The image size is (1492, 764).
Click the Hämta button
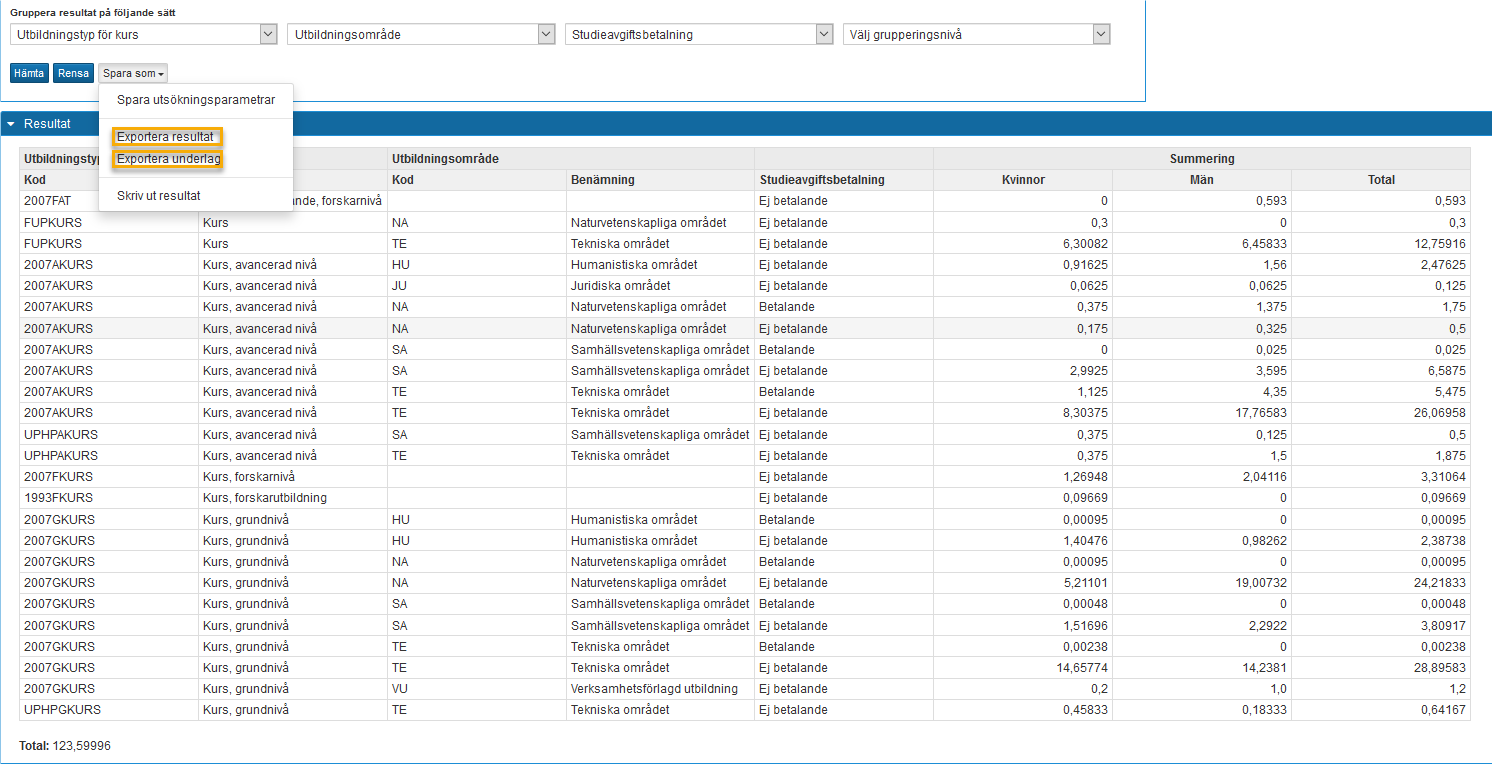tap(29, 73)
